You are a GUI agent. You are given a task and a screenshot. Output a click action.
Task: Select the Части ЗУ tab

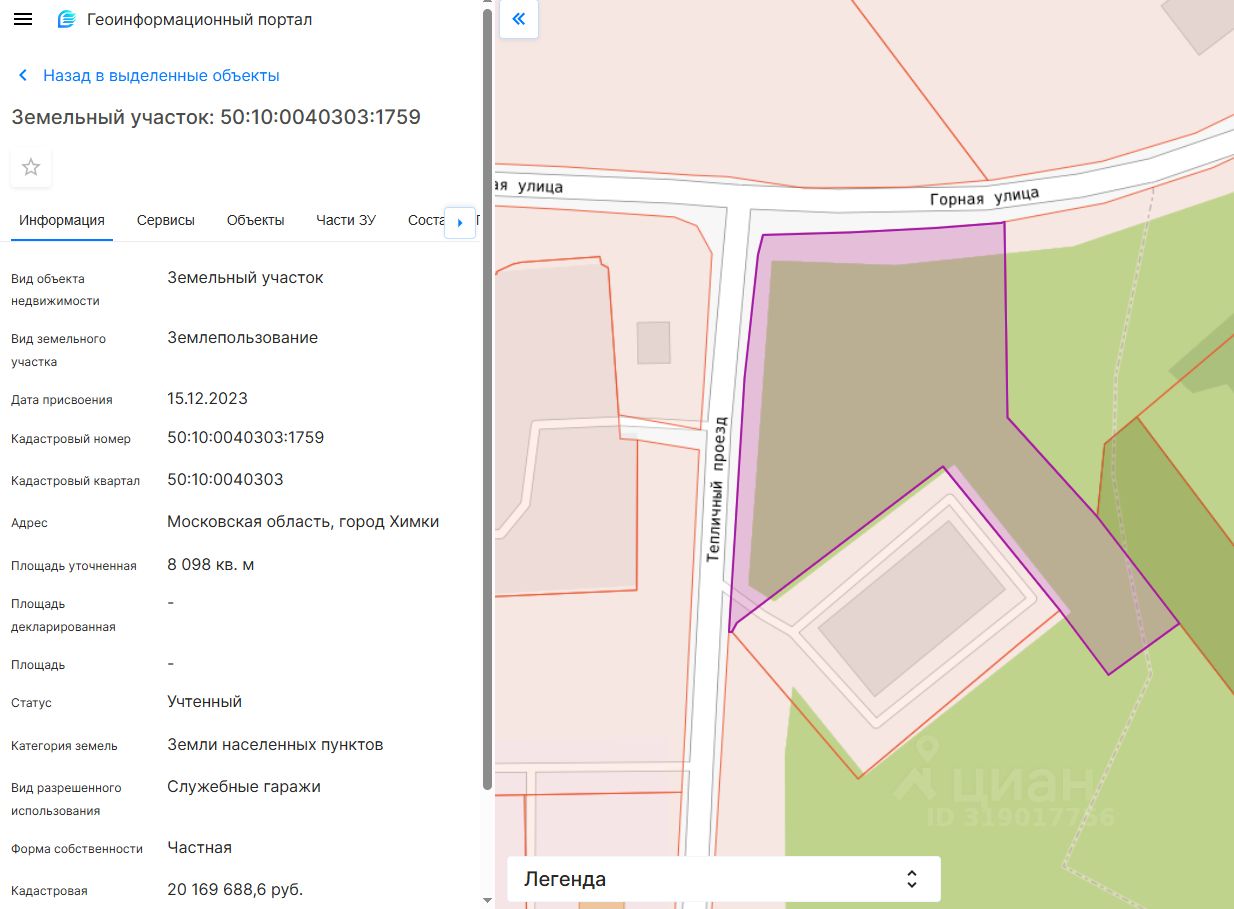(x=346, y=220)
